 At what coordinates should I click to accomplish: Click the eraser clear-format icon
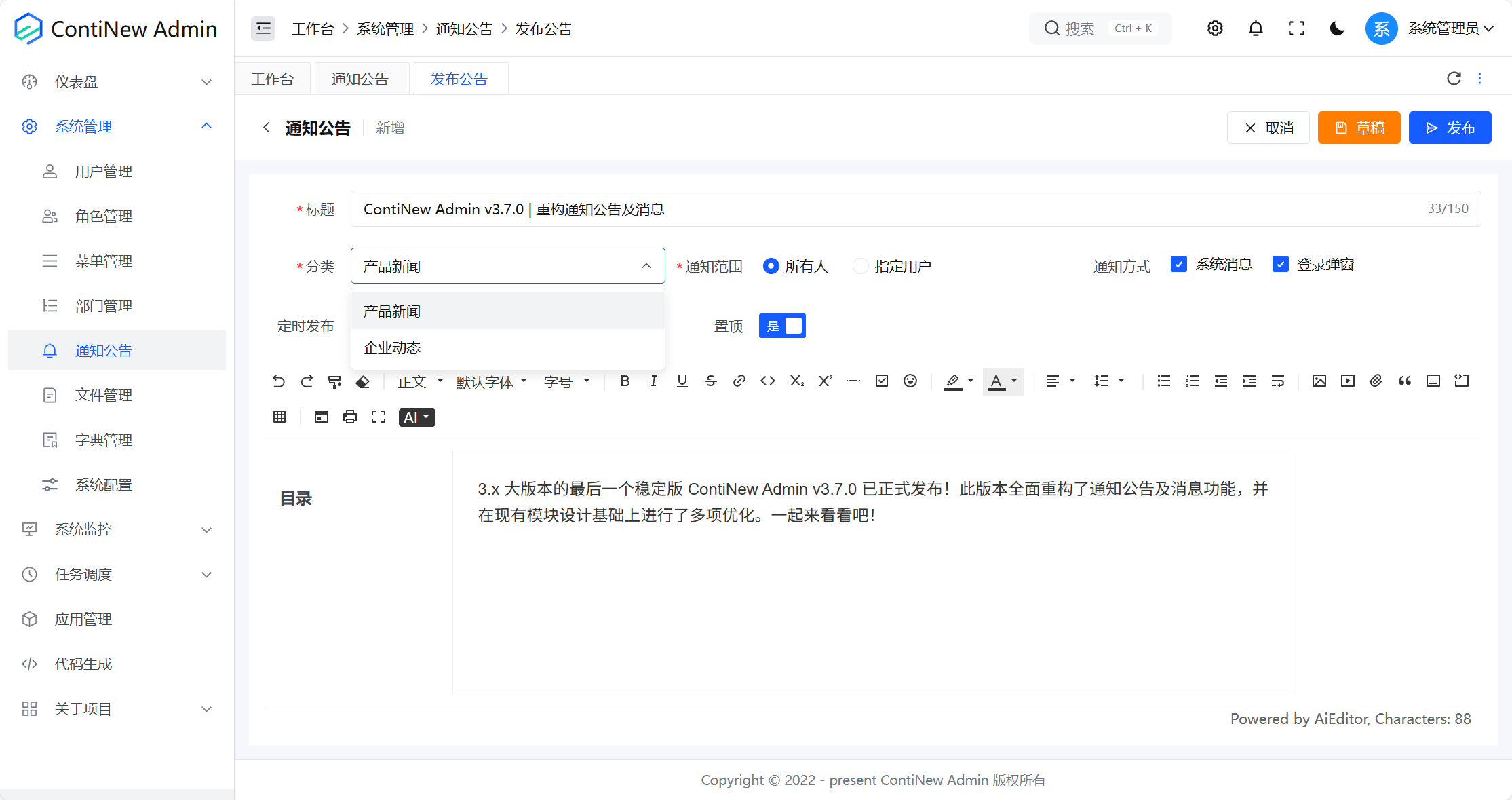click(363, 381)
